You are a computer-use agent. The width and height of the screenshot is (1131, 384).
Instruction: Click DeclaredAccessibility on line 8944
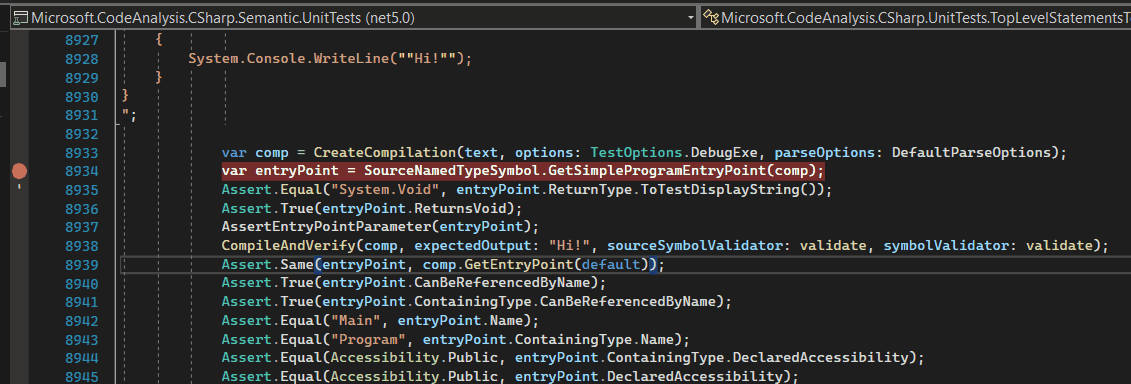pyautogui.click(x=821, y=359)
